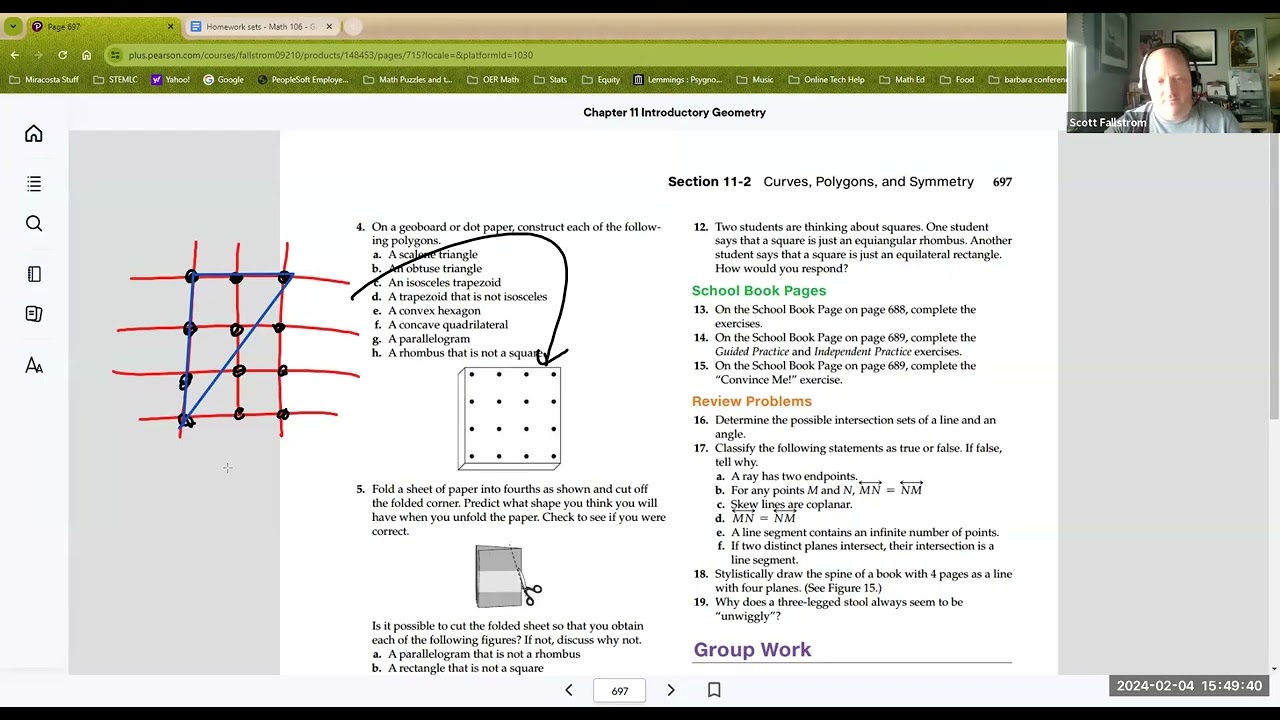This screenshot has height=720, width=1280.
Task: Open the tab search dropdown arrow
Action: click(x=12, y=27)
